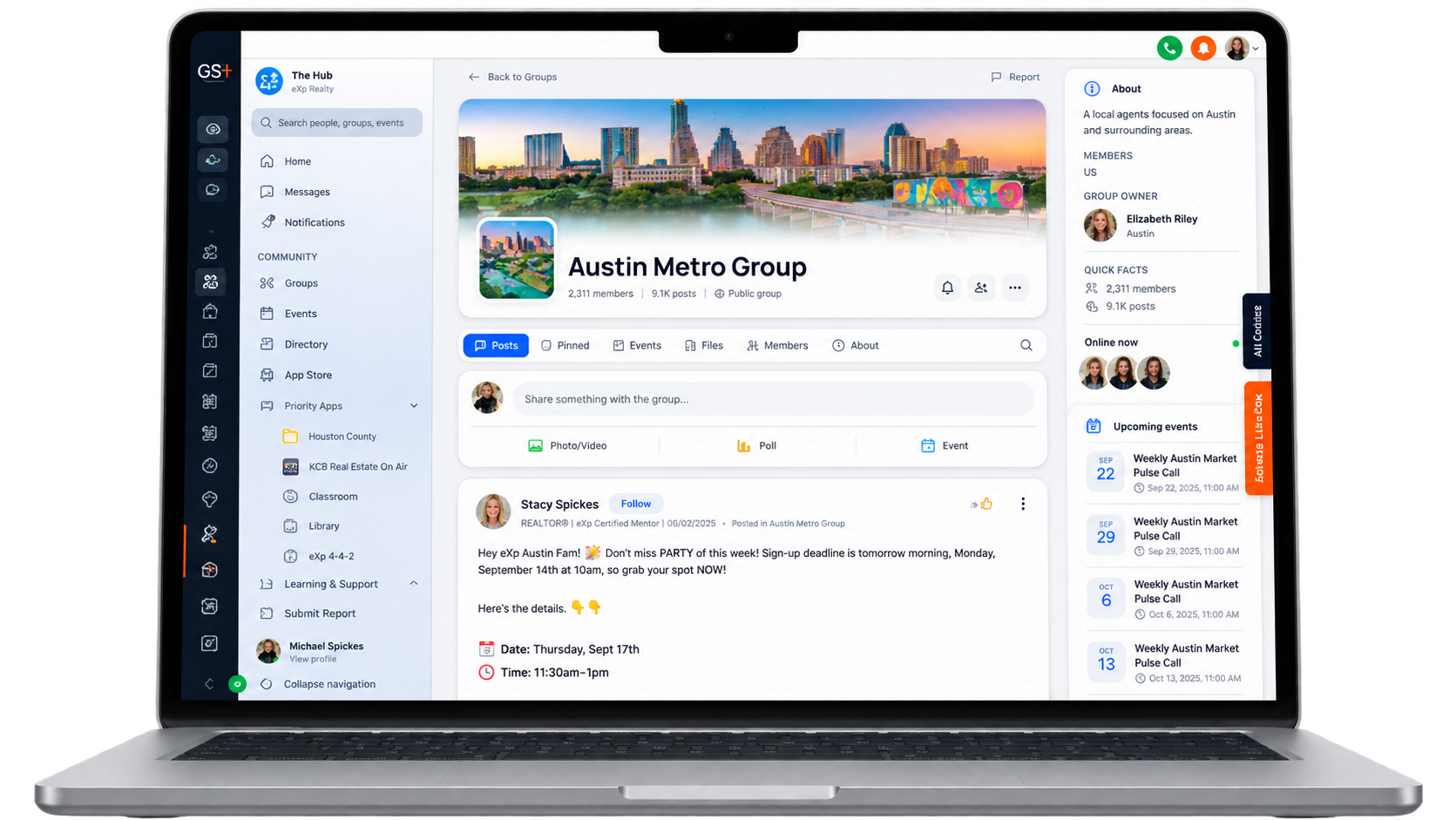Click the invite members person-plus icon
Screen dimensions: 1456x820
pyautogui.click(x=981, y=288)
